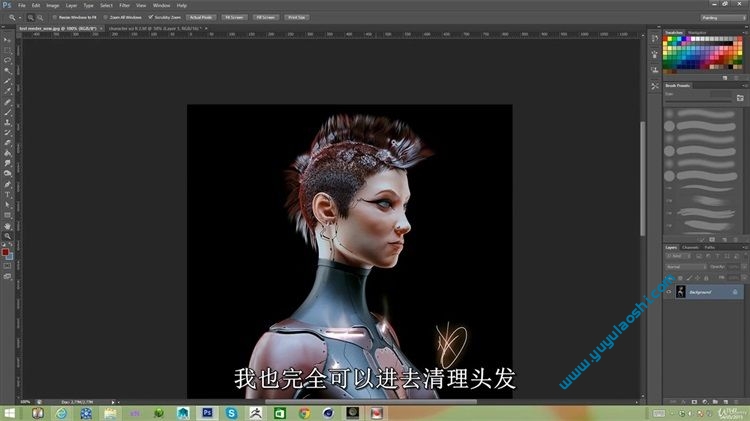
Task: Open the Brush Presets panel flyout menu
Action: pyautogui.click(x=745, y=86)
